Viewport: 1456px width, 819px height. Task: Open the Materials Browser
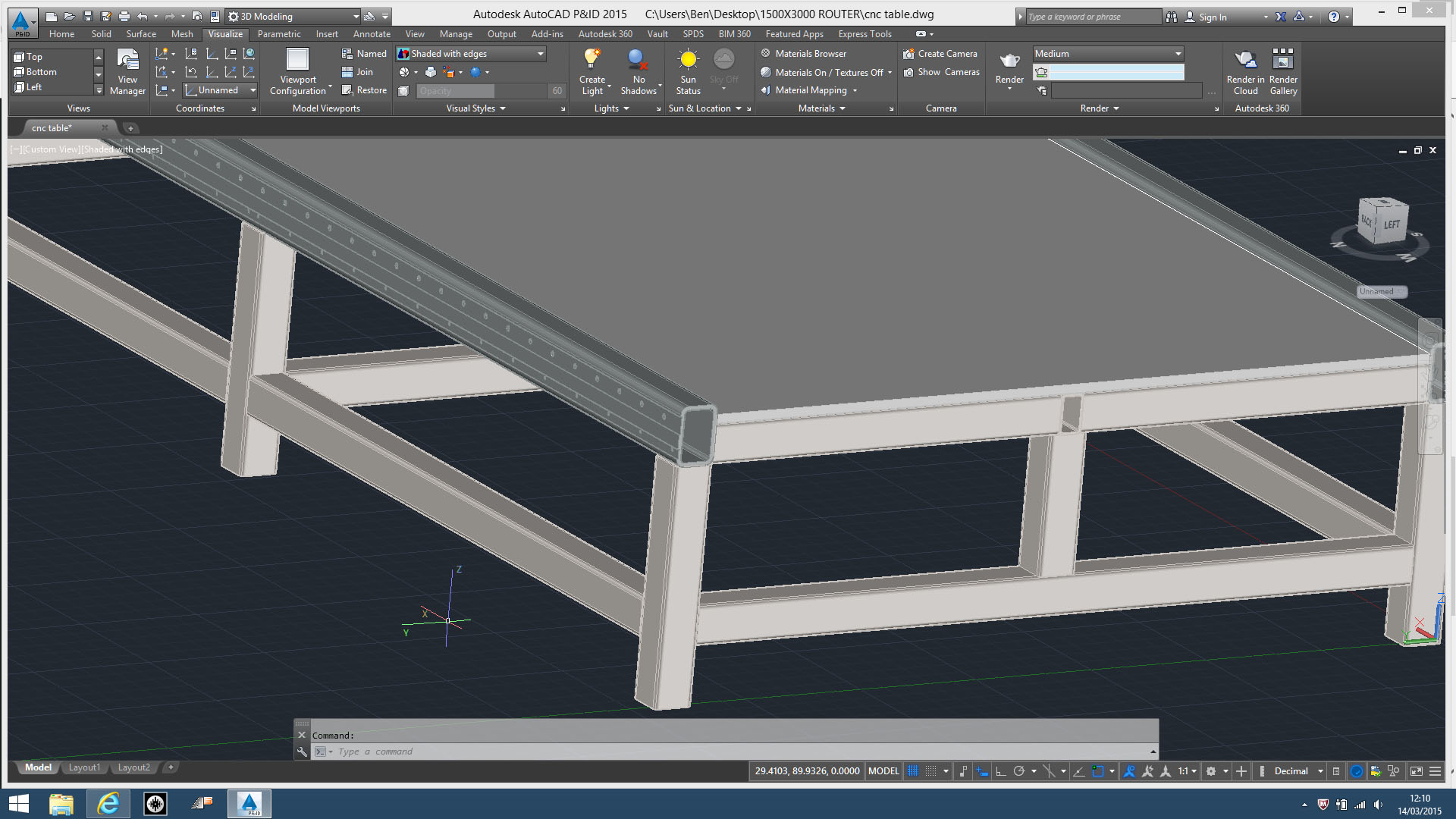pos(810,54)
